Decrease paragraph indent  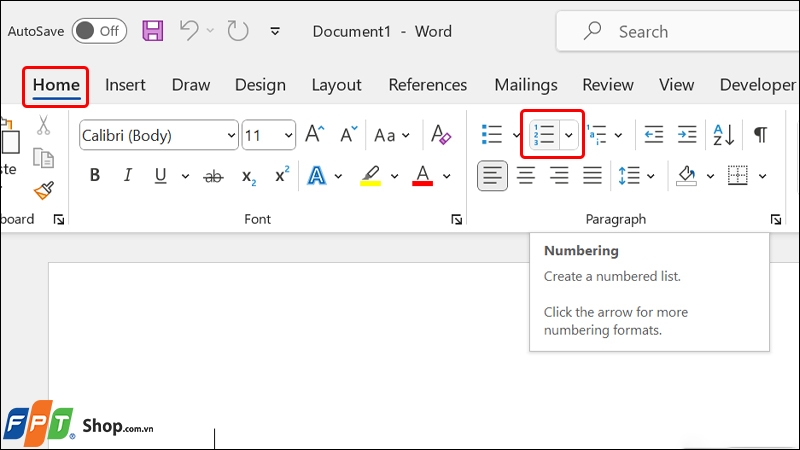(654, 135)
